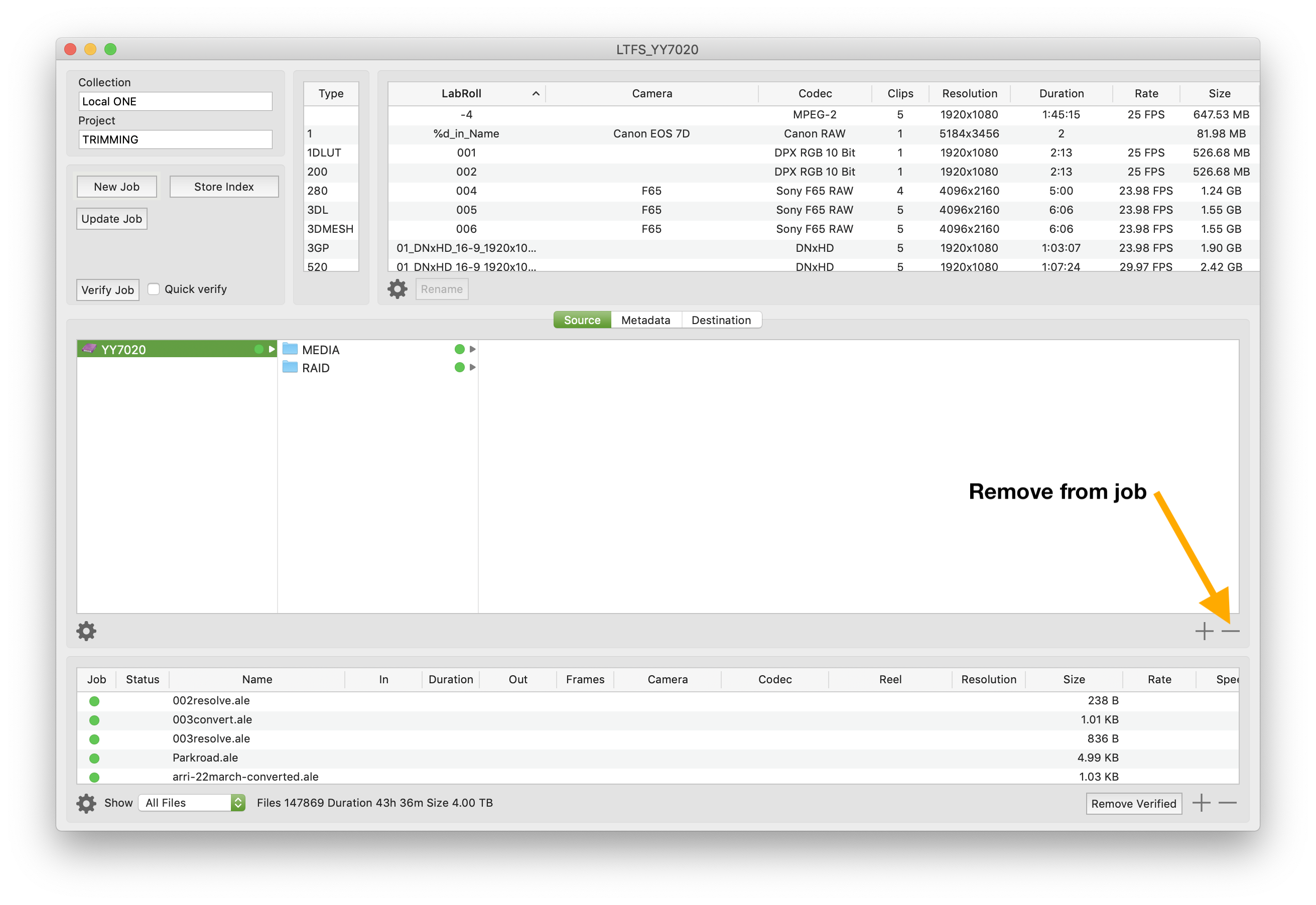1316x905 pixels.
Task: Select the 3DMESH type row
Action: click(x=331, y=229)
